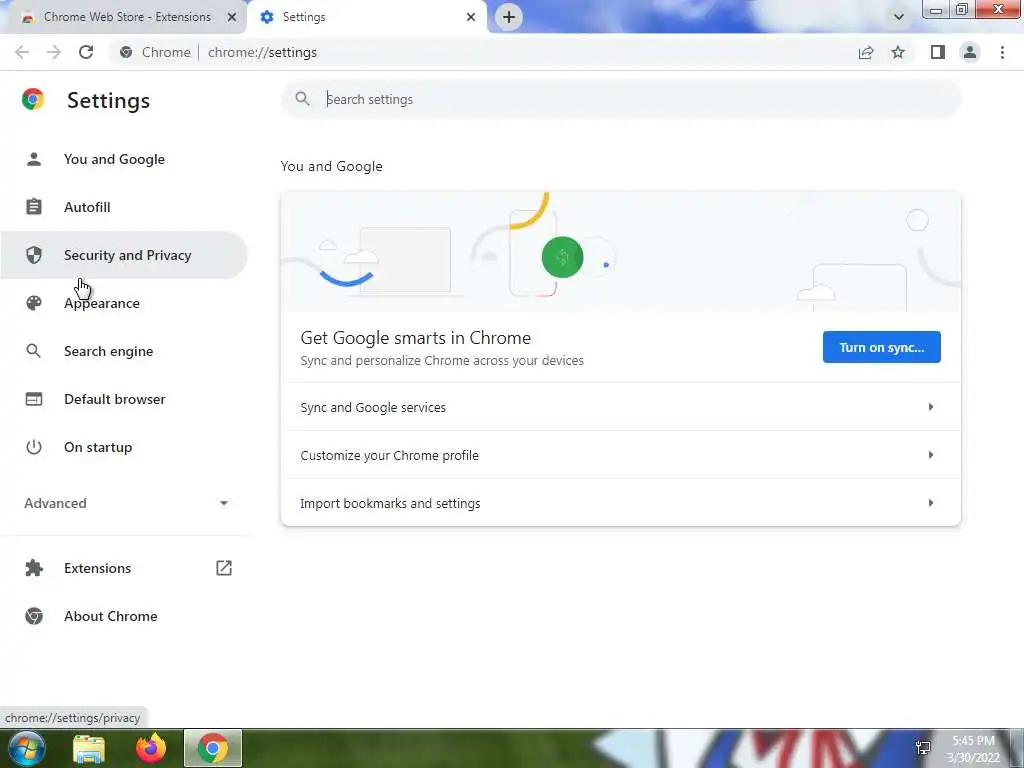Viewport: 1024px width, 768px height.
Task: Click arrow on Import bookmarks and settings
Action: pyautogui.click(x=931, y=503)
